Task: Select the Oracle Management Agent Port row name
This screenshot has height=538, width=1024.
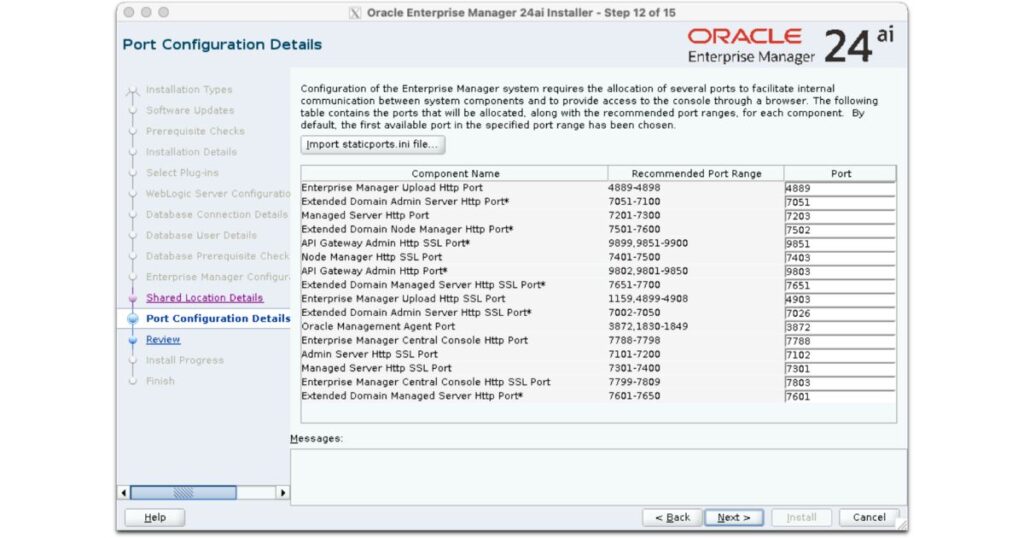Action: [x=378, y=326]
